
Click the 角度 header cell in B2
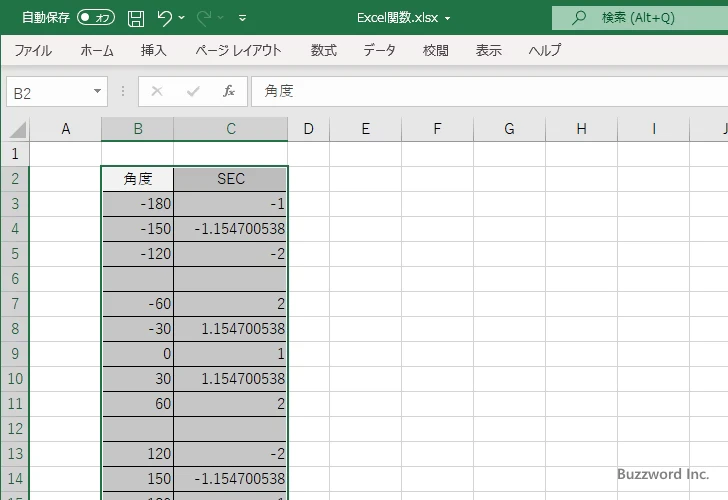[137, 179]
